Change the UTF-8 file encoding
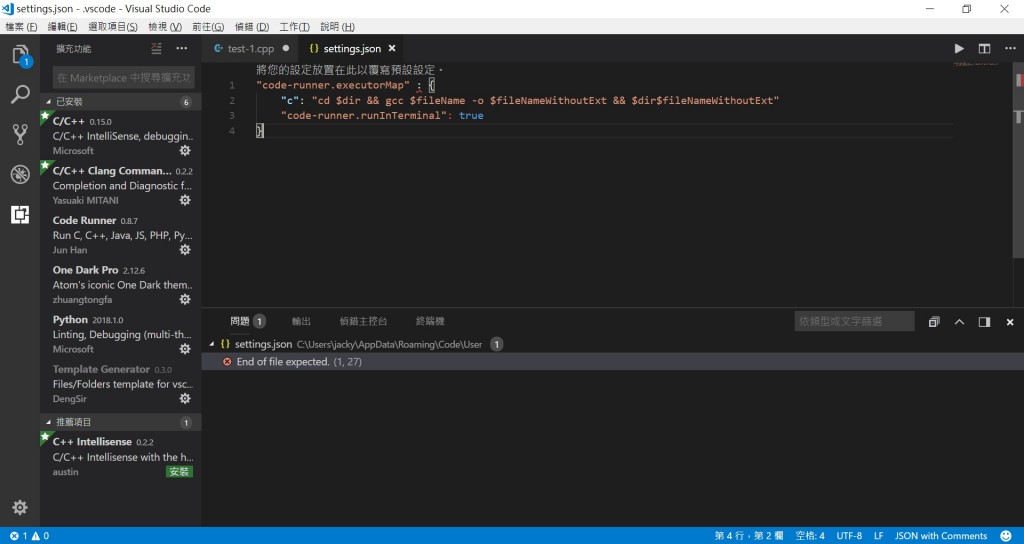1024x544 pixels. pyautogui.click(x=849, y=536)
